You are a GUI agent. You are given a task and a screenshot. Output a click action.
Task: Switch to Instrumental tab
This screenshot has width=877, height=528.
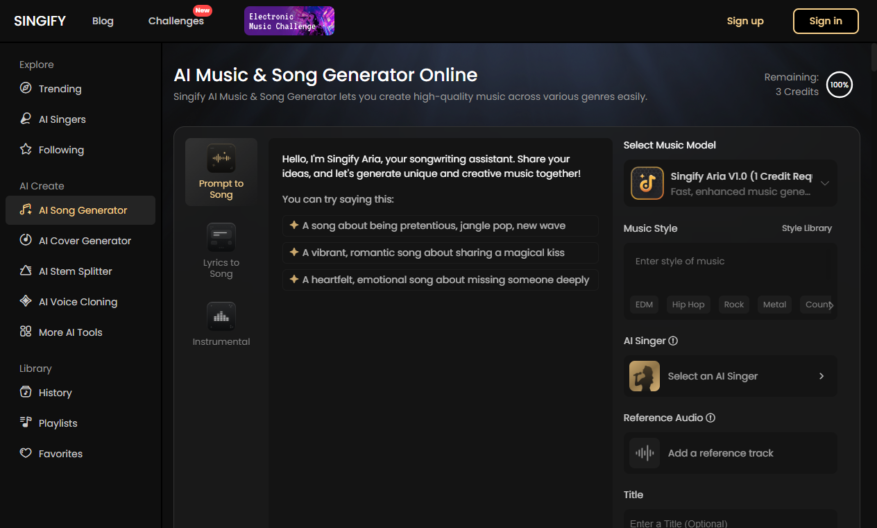pyautogui.click(x=221, y=324)
